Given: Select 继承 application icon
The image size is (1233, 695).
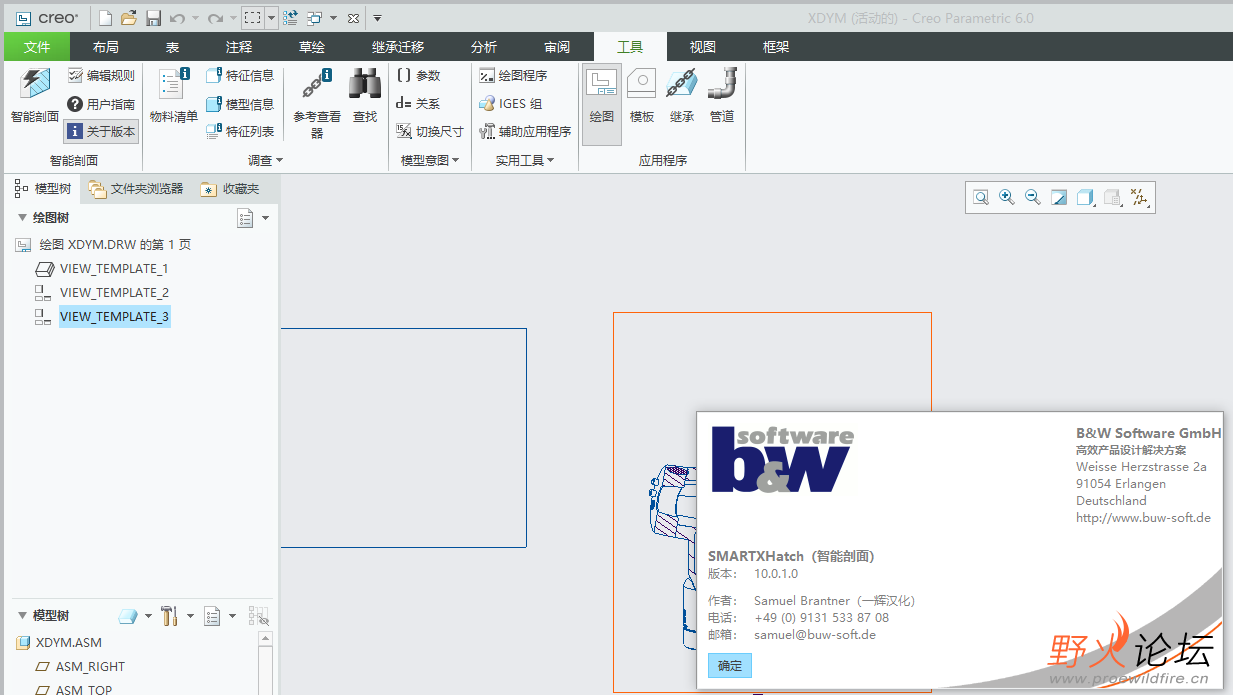Looking at the screenshot, I should coord(682,96).
